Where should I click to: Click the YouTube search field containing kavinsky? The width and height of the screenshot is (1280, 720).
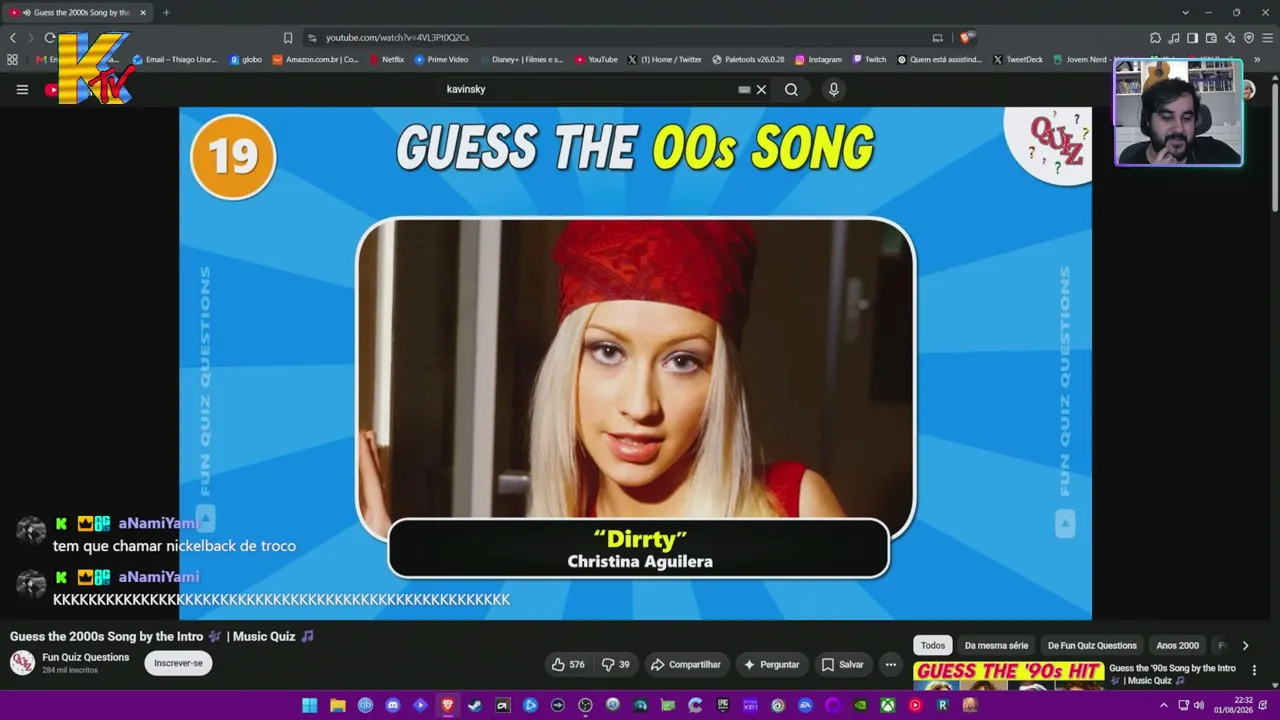pyautogui.click(x=590, y=89)
